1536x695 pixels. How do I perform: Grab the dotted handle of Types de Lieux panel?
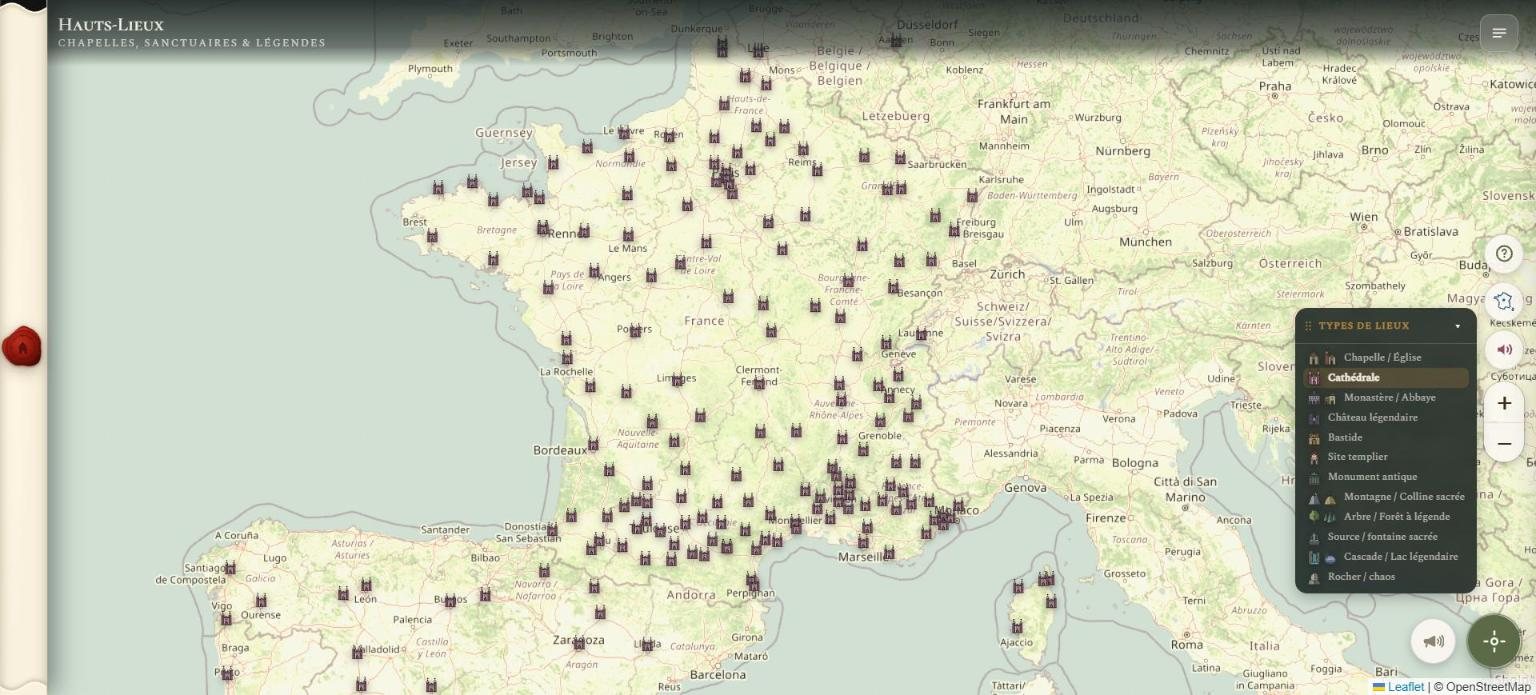(x=1308, y=326)
